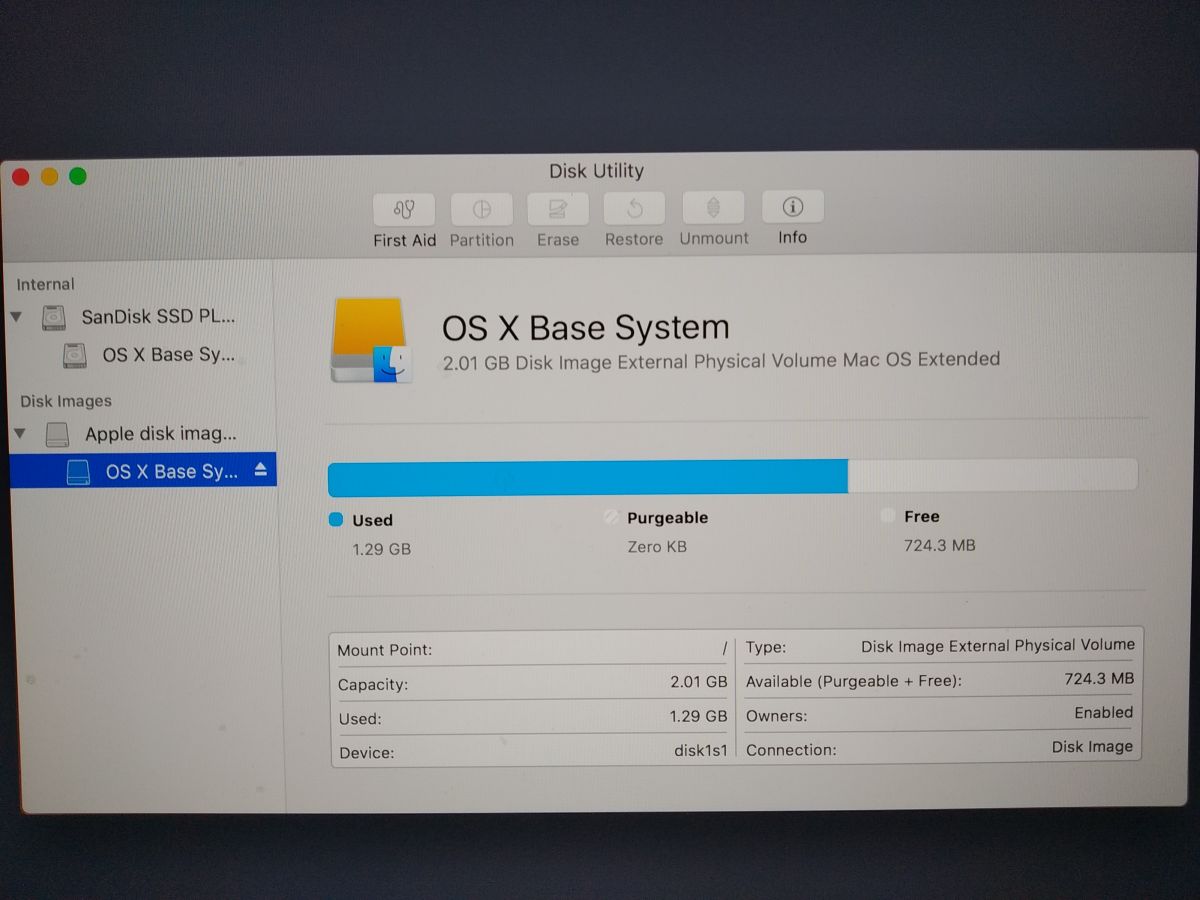Image resolution: width=1200 pixels, height=900 pixels.
Task: Click the Used row in the details table
Action: tap(532, 717)
